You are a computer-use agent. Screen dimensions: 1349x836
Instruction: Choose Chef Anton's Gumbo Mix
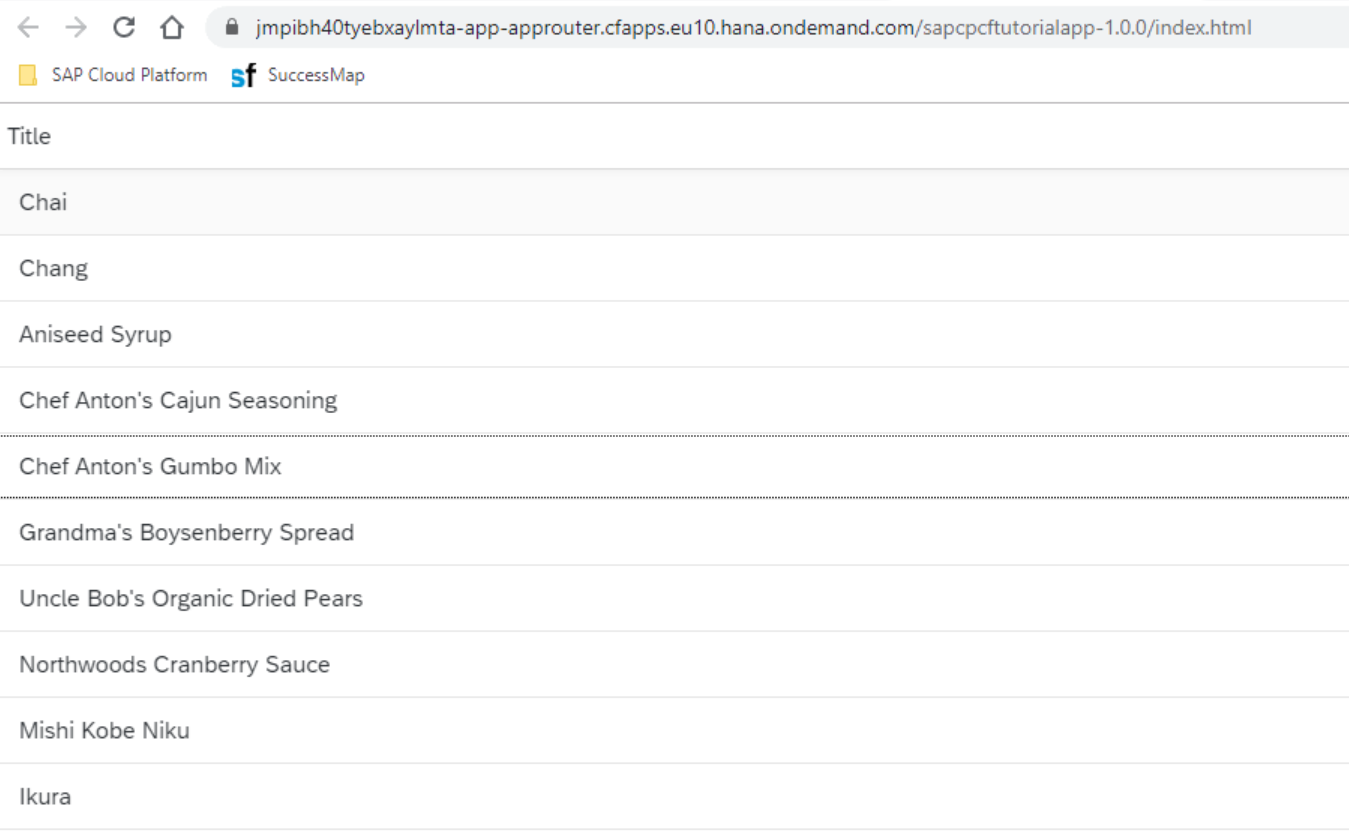674,466
